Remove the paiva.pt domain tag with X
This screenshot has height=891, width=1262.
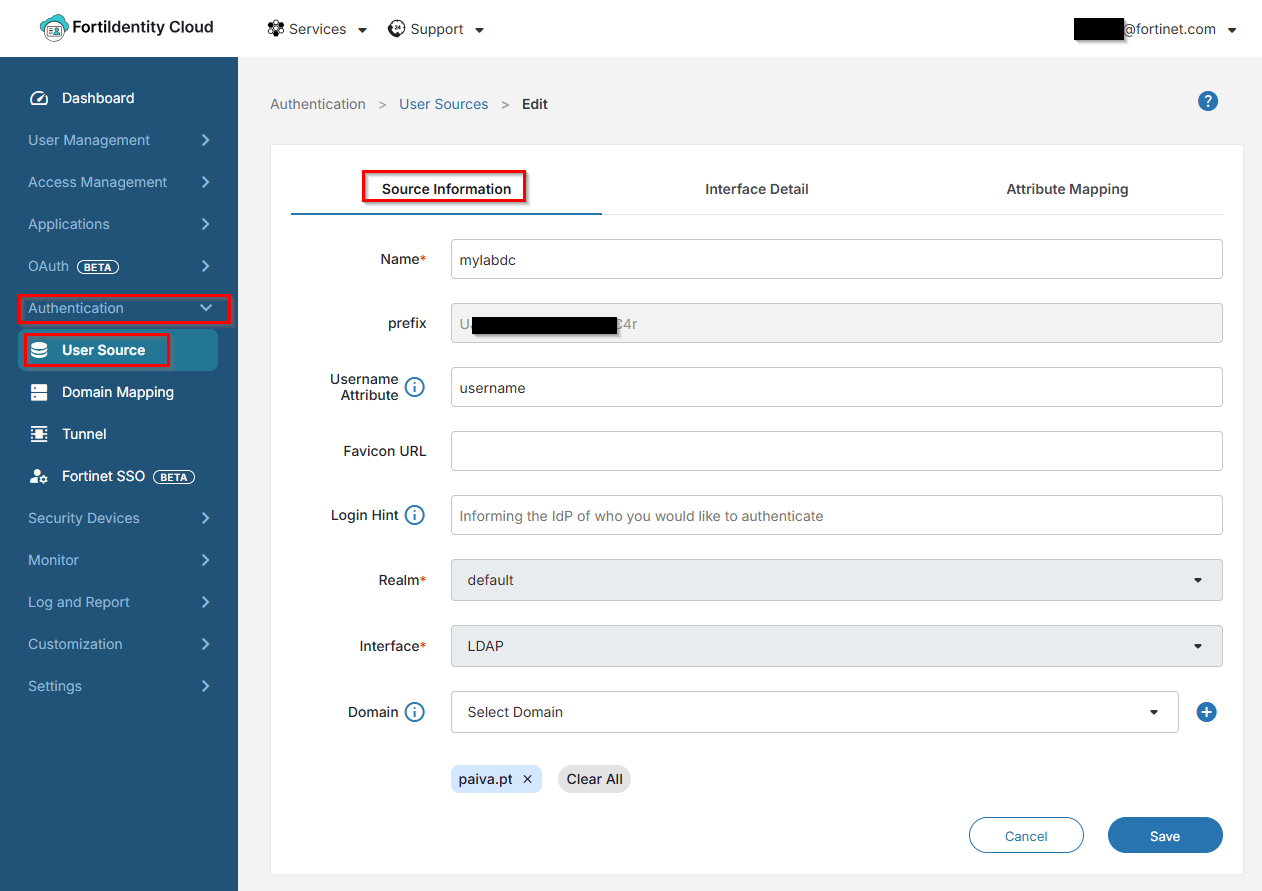point(527,779)
